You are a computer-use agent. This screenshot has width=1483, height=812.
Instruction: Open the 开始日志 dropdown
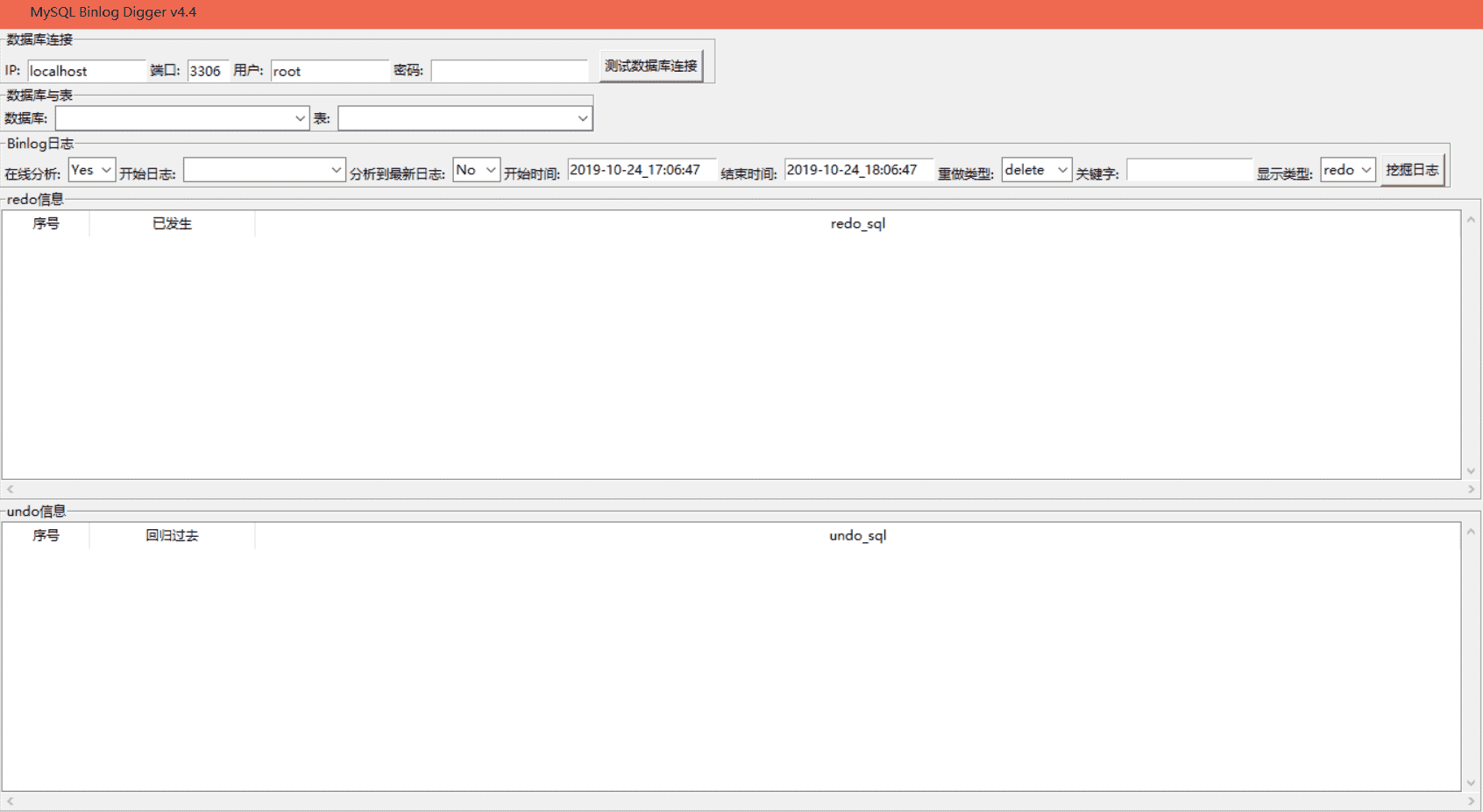(264, 170)
